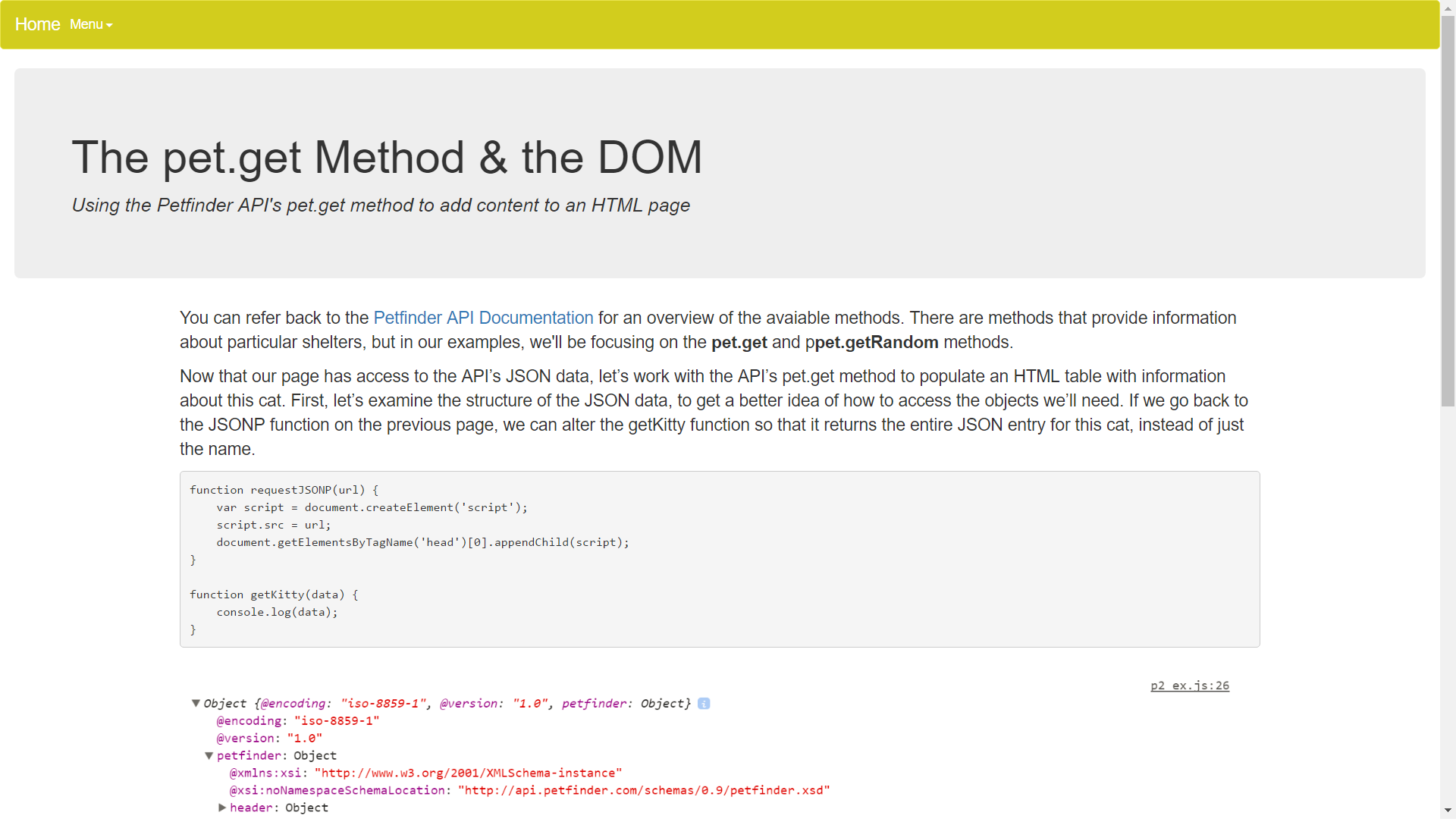Open the Menu dropdown in navbar
1456x822 pixels.
[x=91, y=24]
